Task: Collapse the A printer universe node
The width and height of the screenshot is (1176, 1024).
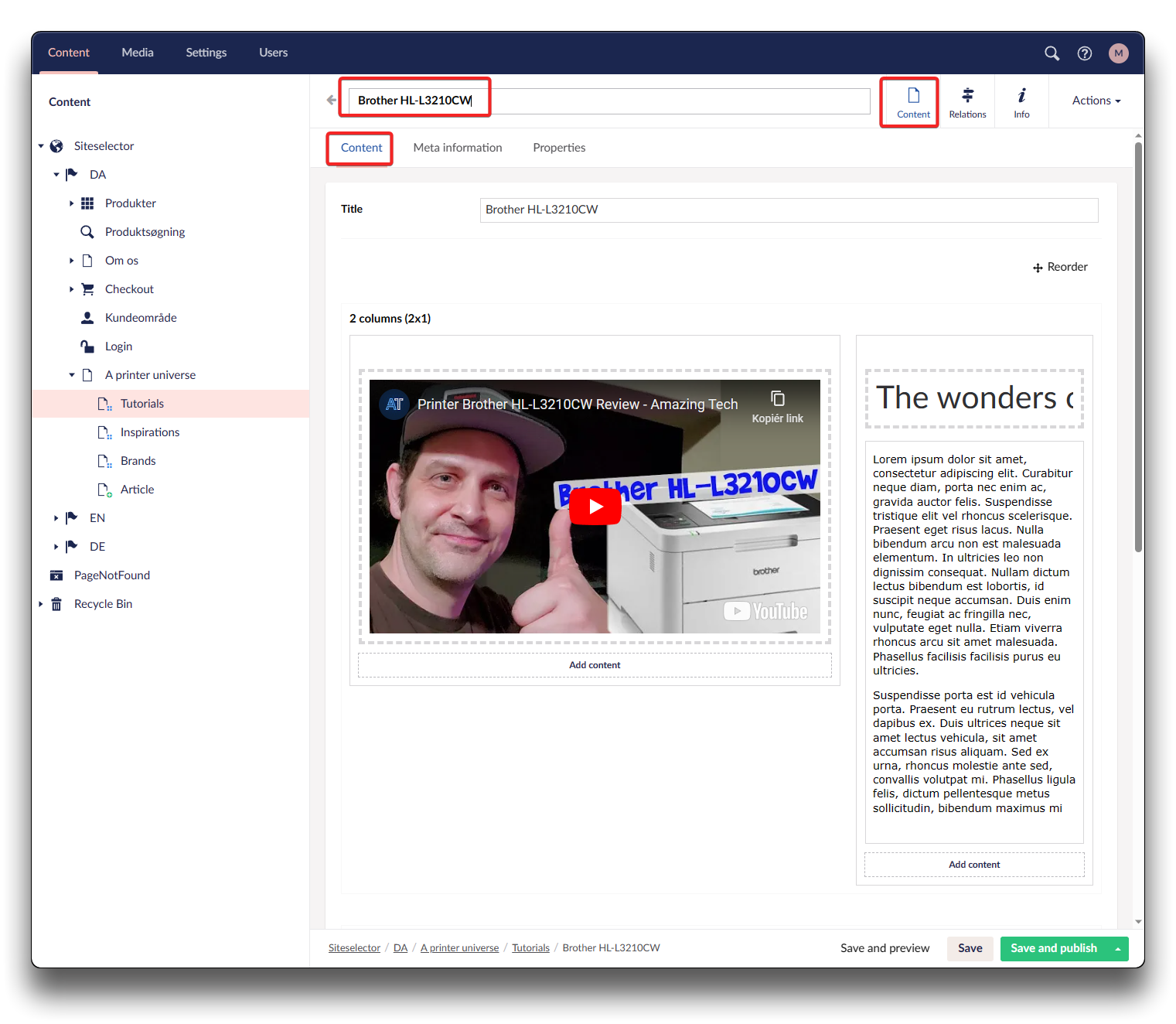Action: click(72, 375)
